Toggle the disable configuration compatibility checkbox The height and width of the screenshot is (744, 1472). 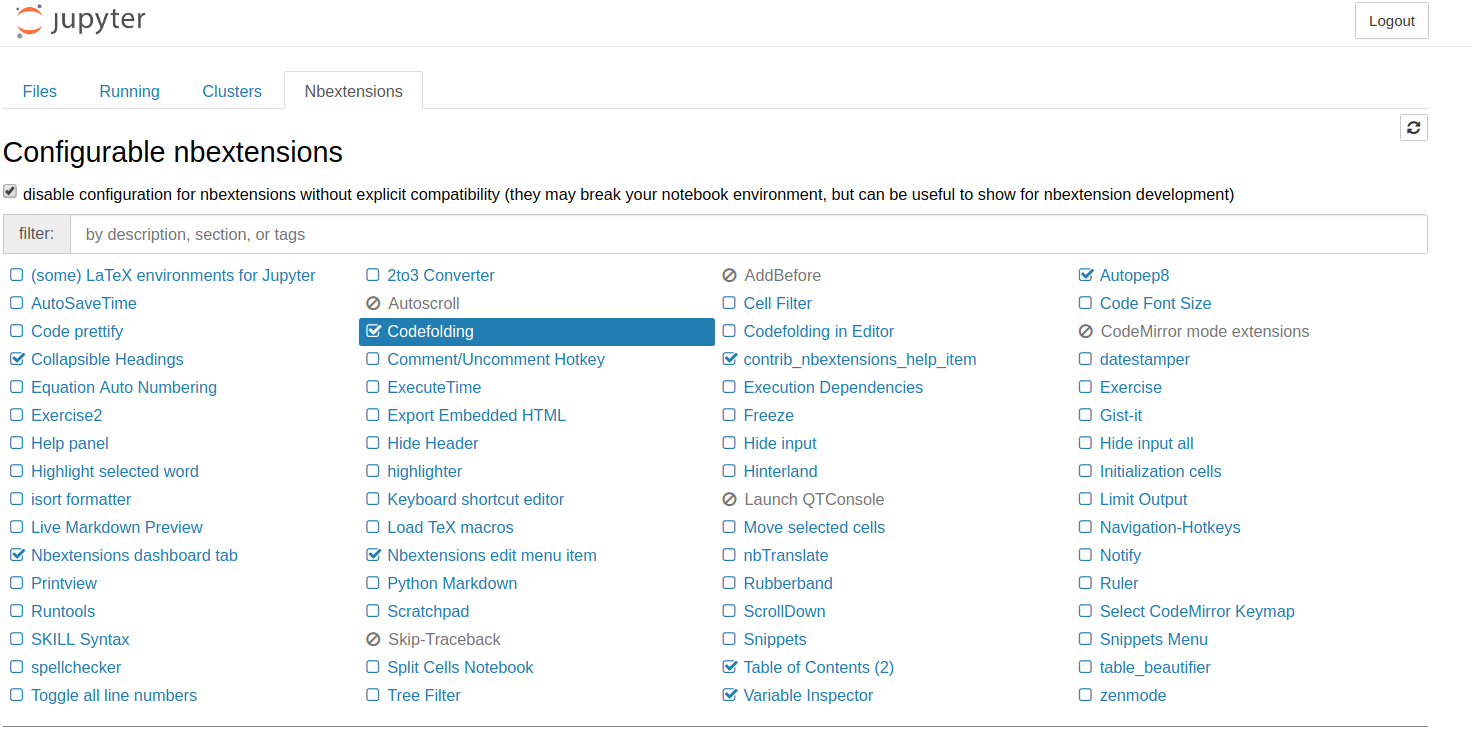pos(10,191)
